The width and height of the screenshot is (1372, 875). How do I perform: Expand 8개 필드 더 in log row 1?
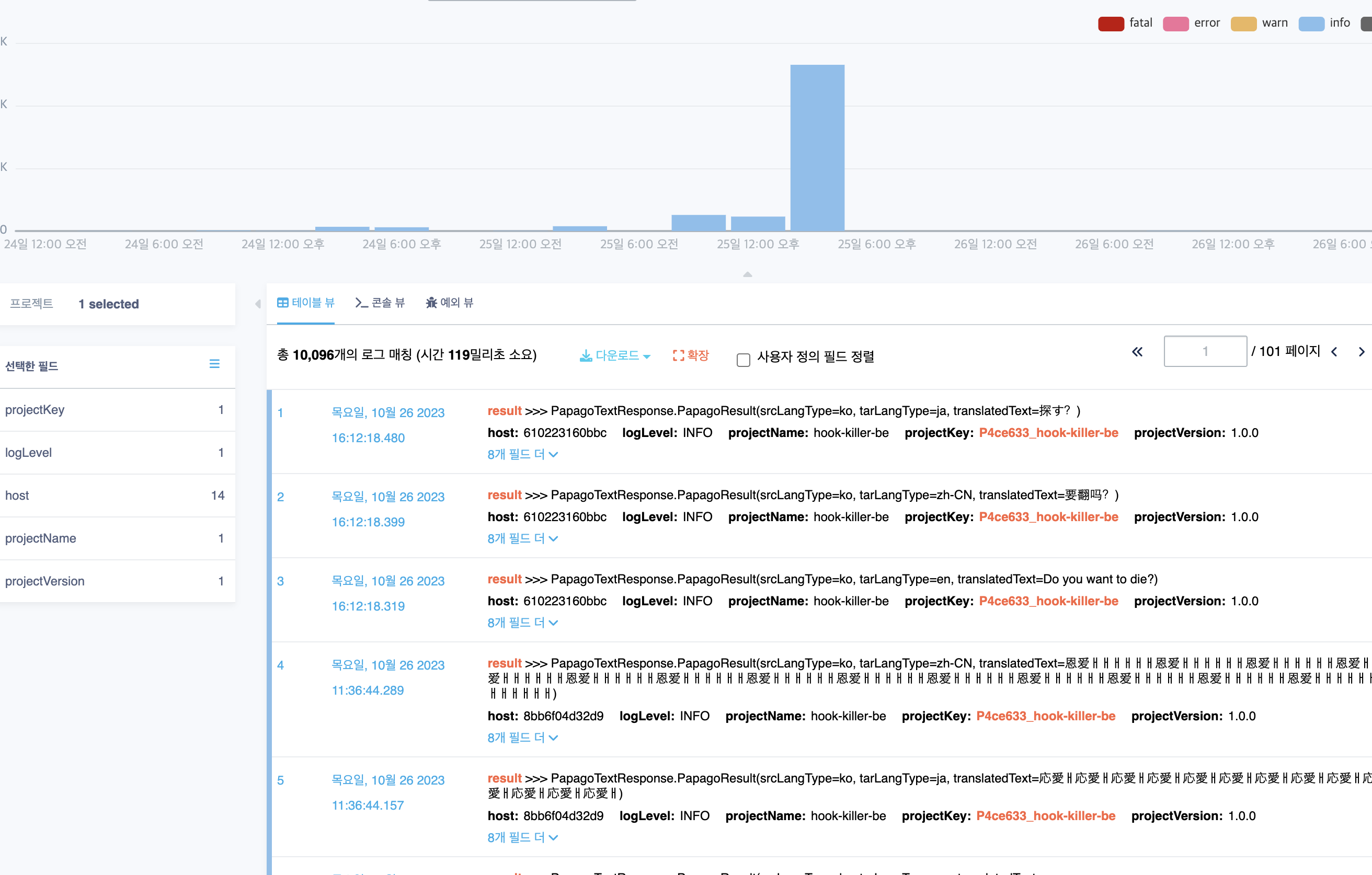click(522, 454)
